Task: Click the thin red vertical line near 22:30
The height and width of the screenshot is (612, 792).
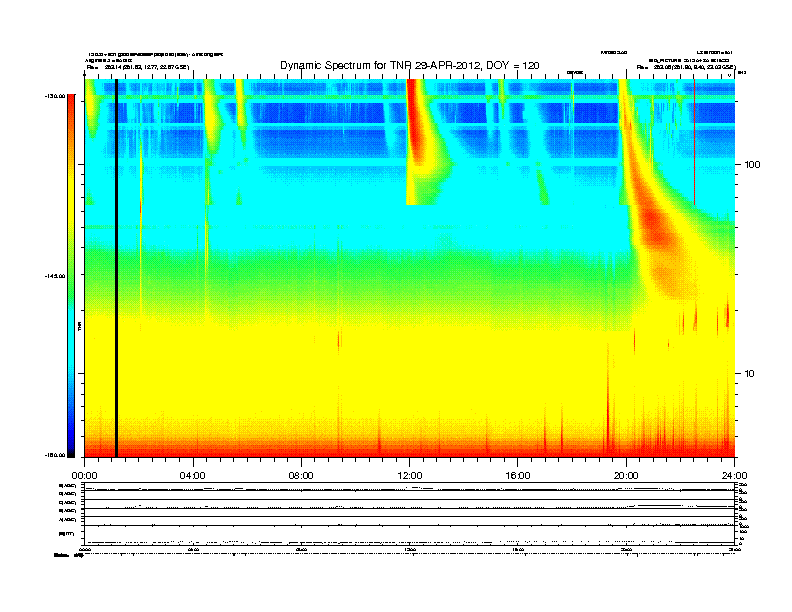Action: click(695, 142)
